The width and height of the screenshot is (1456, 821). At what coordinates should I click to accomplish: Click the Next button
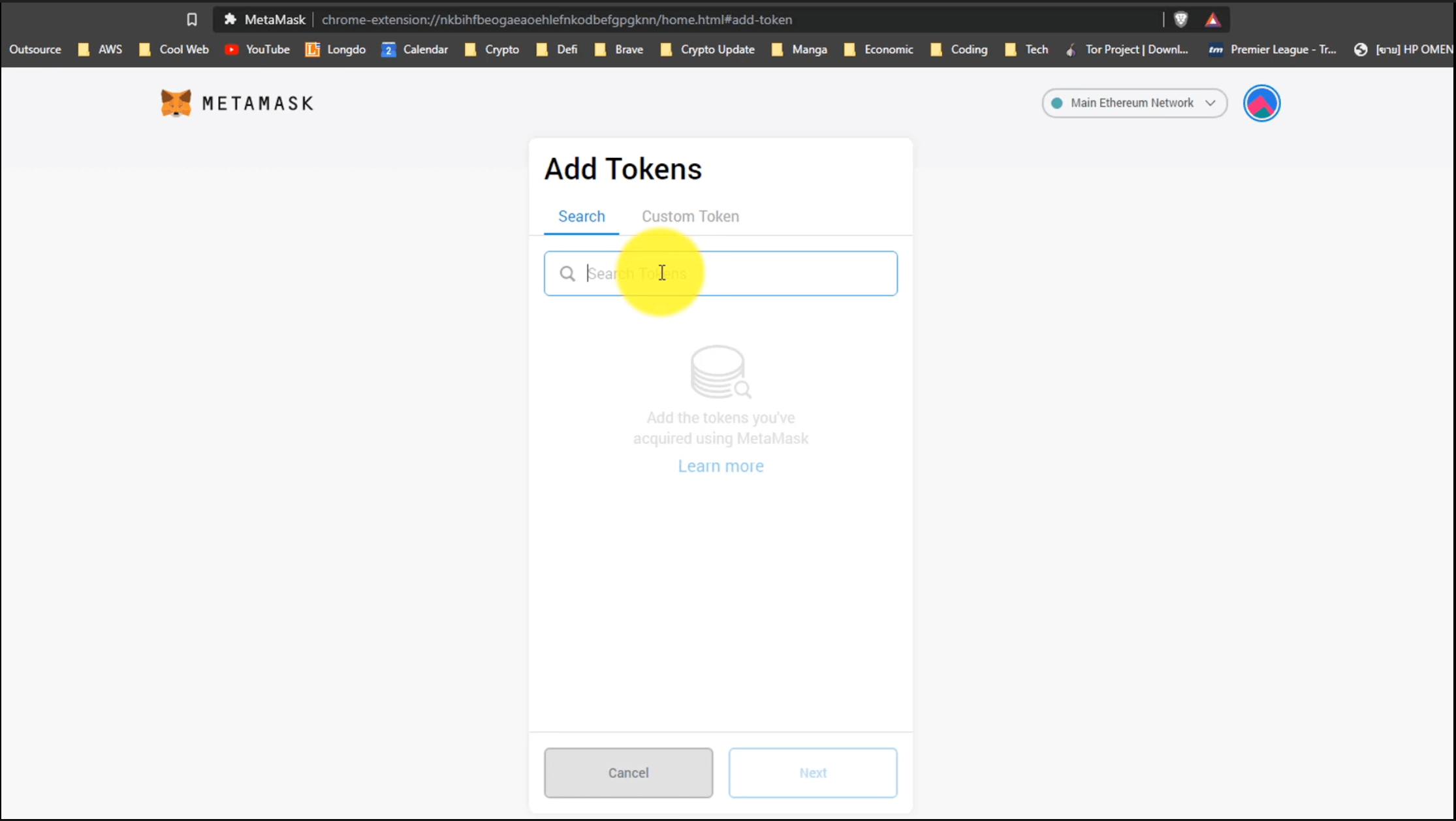[813, 772]
